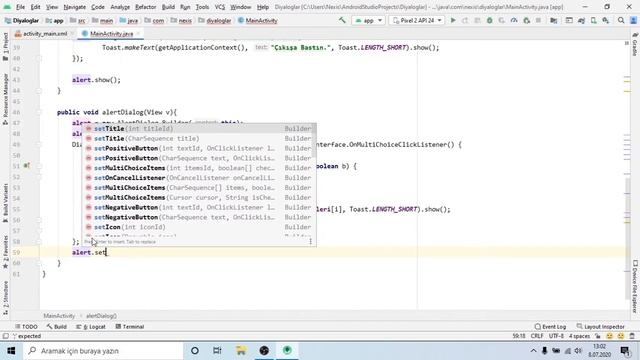640x360 pixels.
Task: Click the diyaloglar breadcrumb
Action: pyautogui.click(x=216, y=20)
